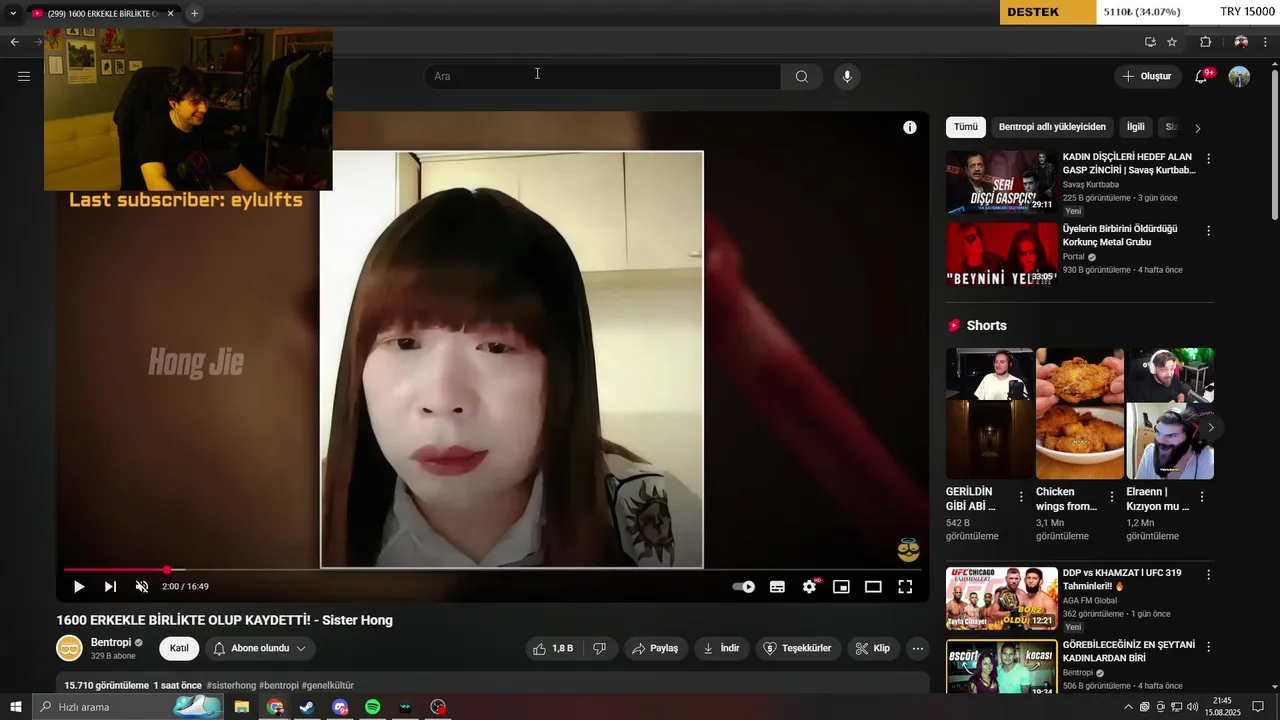Open options for Korkunç Metal Grubu video

1208,231
